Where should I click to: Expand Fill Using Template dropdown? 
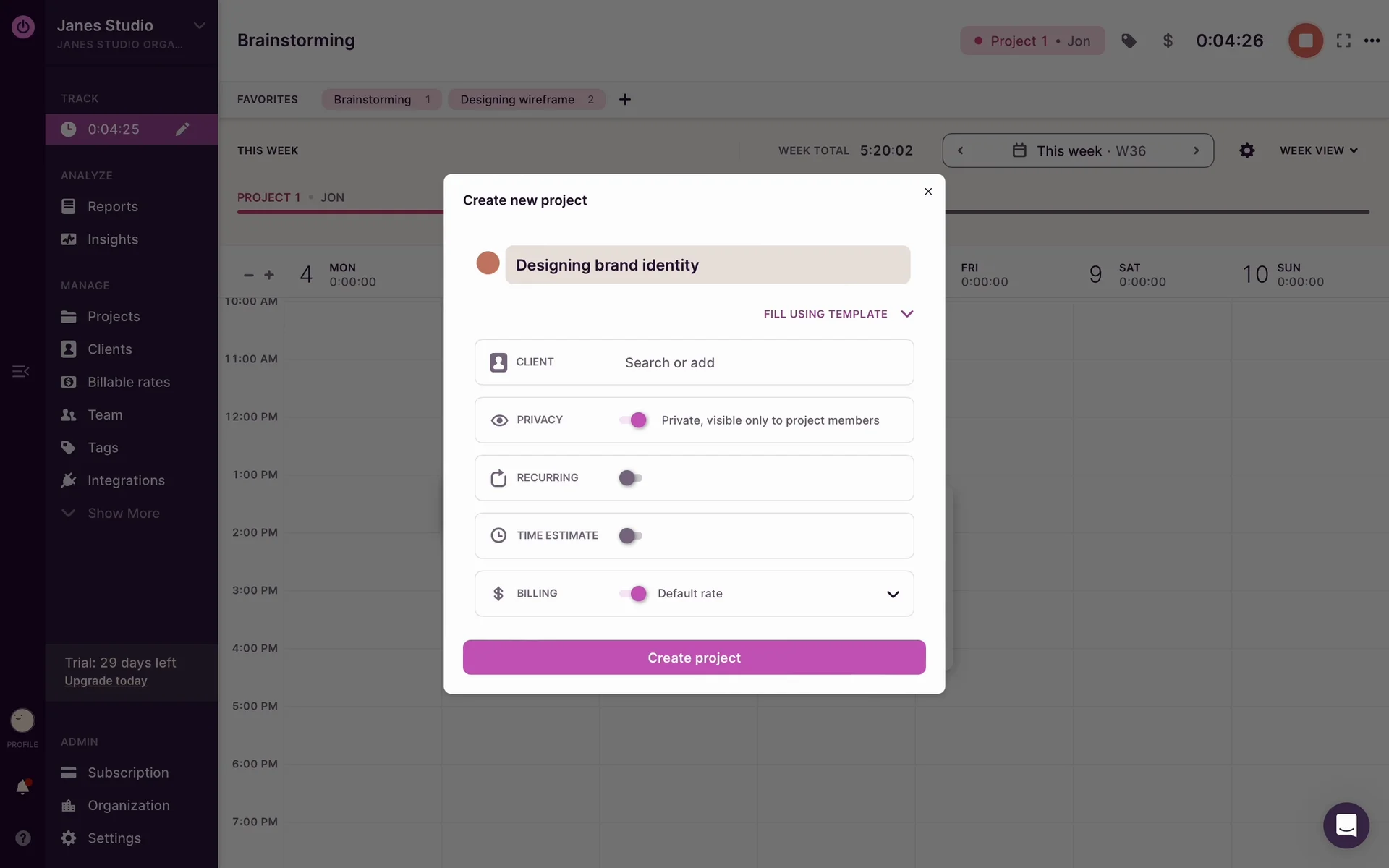click(x=838, y=314)
